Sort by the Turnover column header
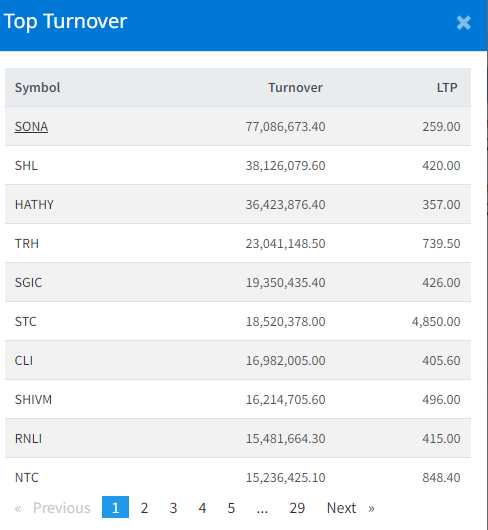The image size is (488, 530). pos(295,88)
